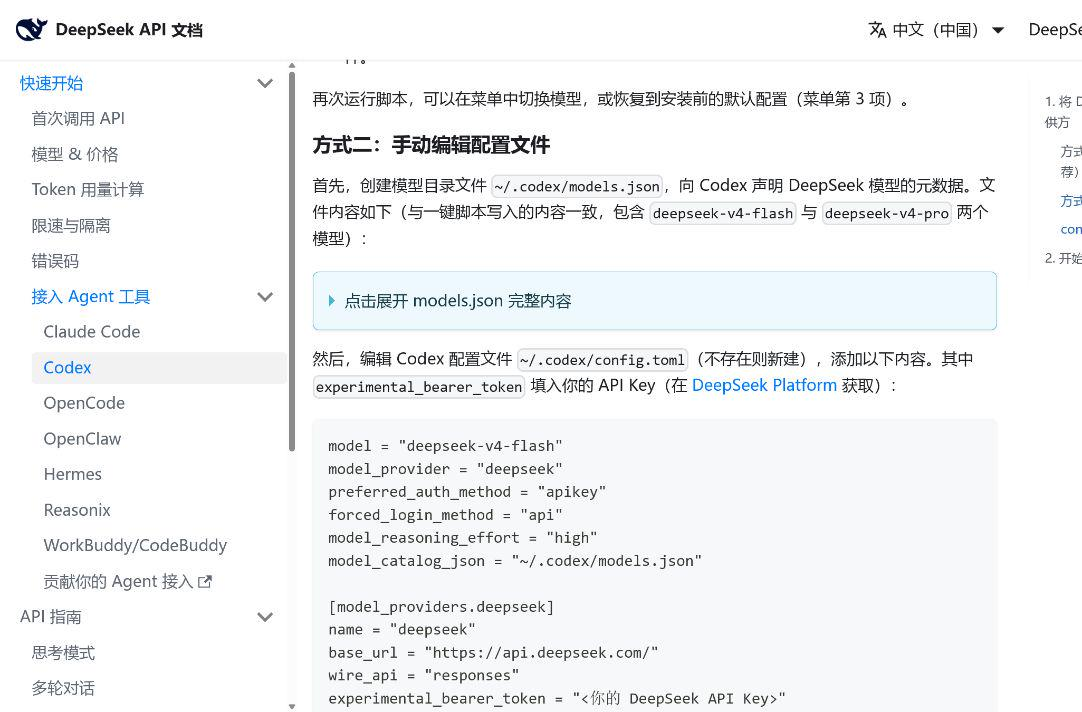Click the external link icon beside 贡献你的 Agent 接入
The width and height of the screenshot is (1082, 712).
[x=204, y=582]
